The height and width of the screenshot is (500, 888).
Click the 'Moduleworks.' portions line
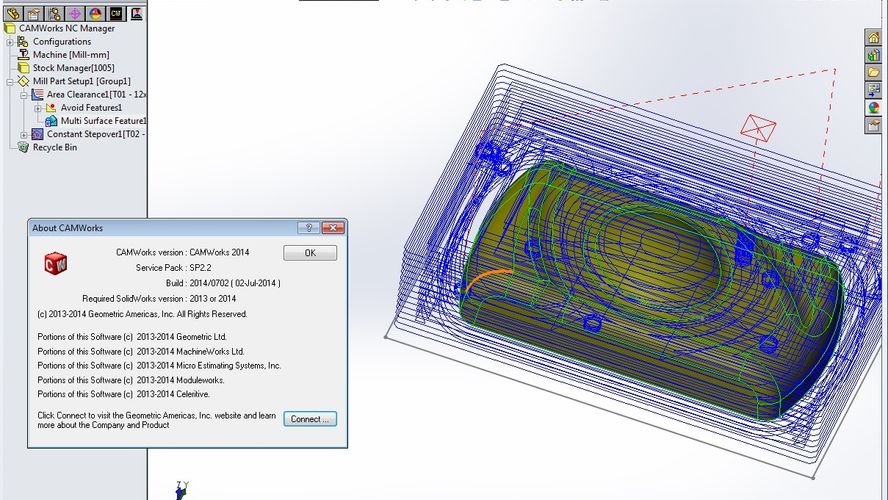click(x=131, y=380)
